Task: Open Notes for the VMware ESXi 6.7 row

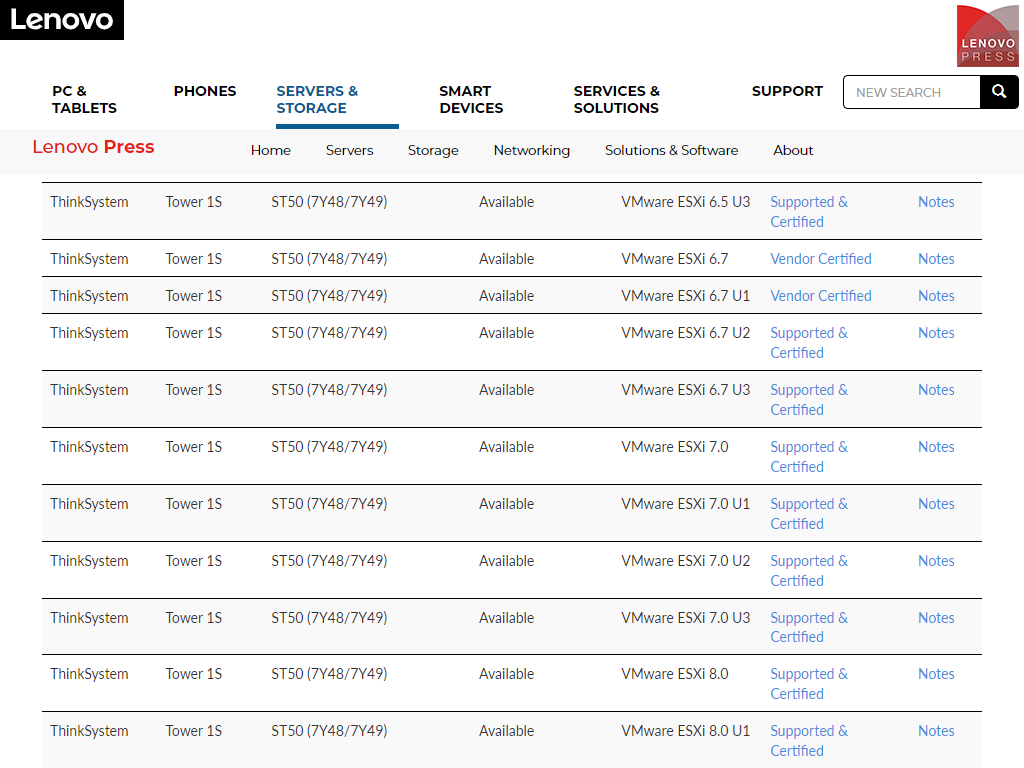Action: [936, 259]
